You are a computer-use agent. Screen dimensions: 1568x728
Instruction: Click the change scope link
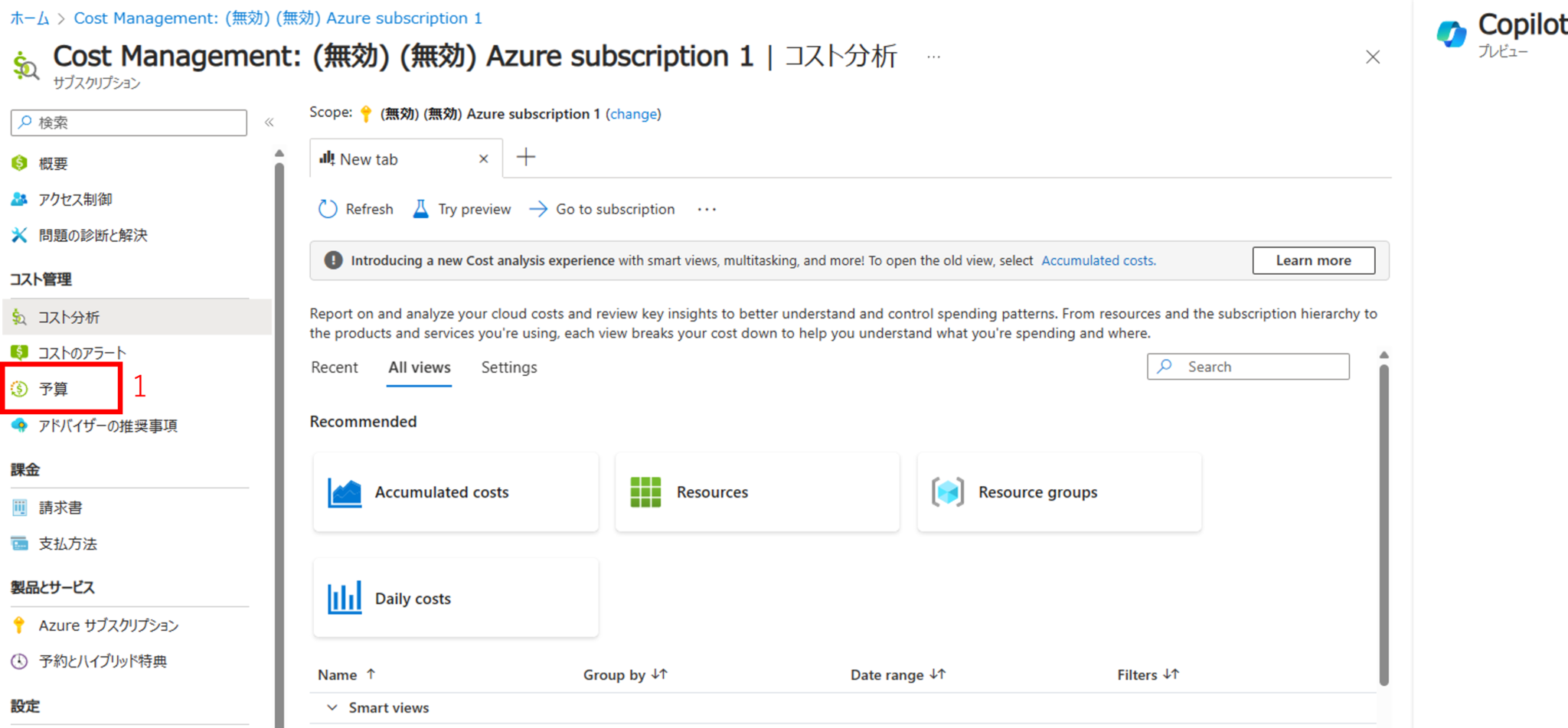coord(634,113)
